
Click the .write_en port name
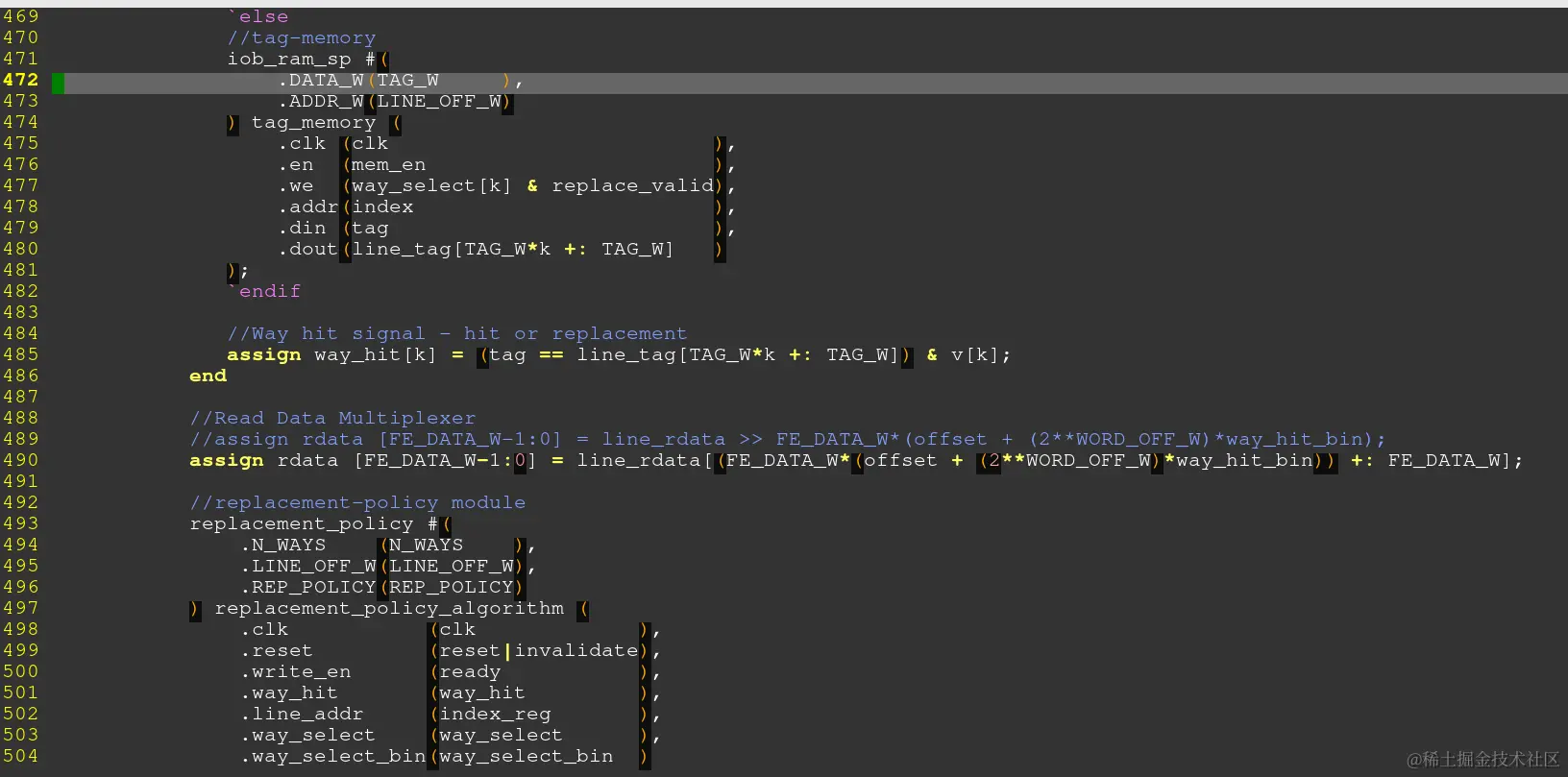coord(295,671)
